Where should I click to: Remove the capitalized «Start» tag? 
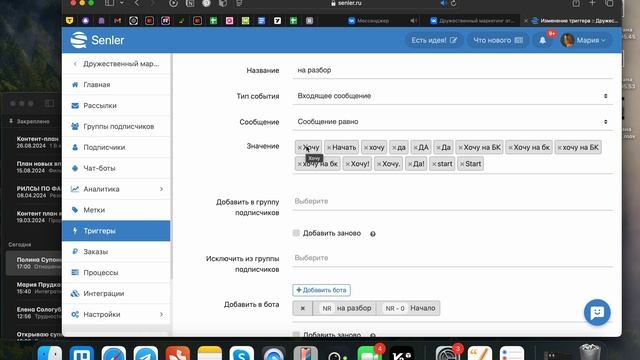[x=462, y=164]
